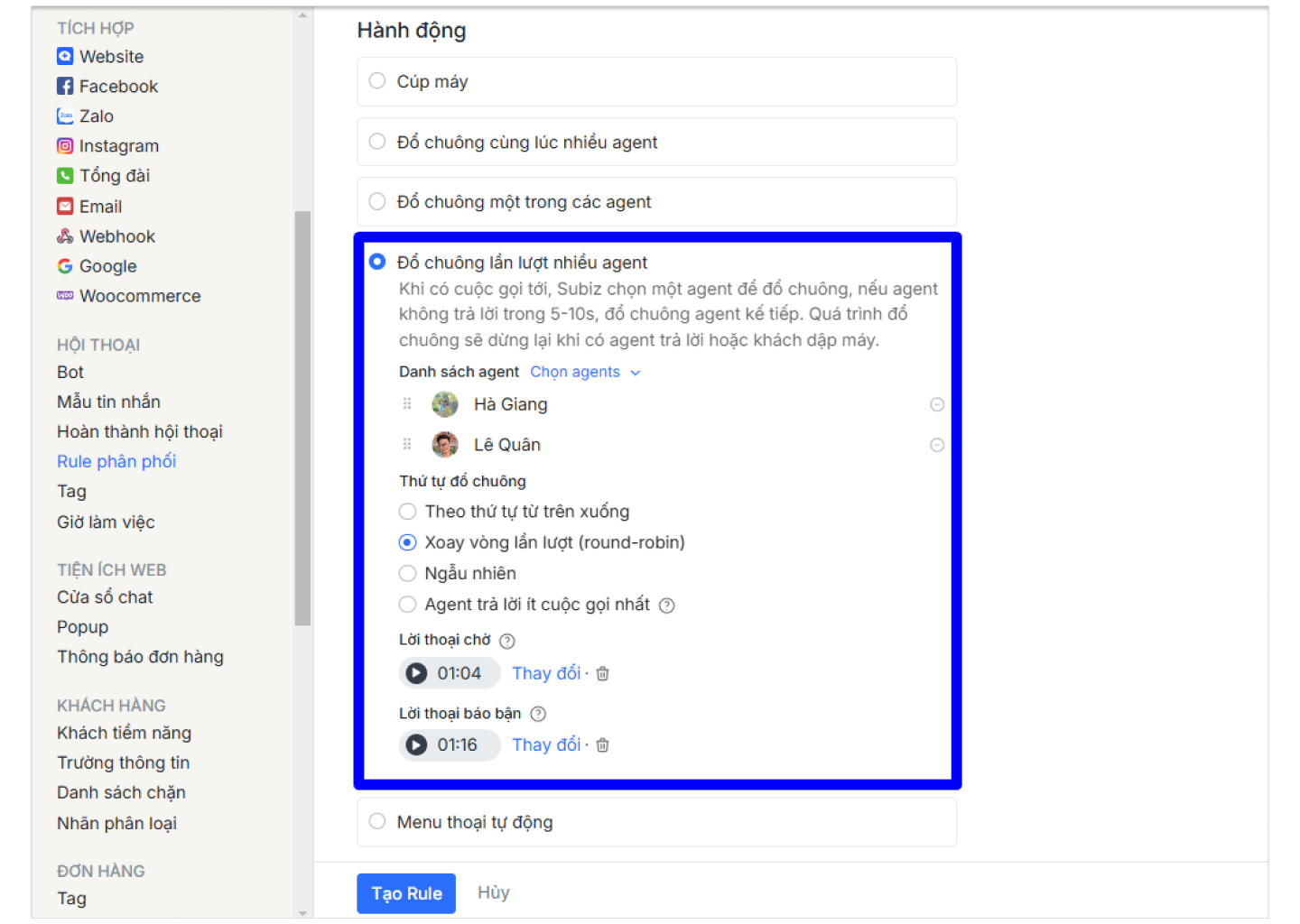This screenshot has height=924, width=1300.
Task: Open Rule phân phối in sidebar
Action: 116,461
